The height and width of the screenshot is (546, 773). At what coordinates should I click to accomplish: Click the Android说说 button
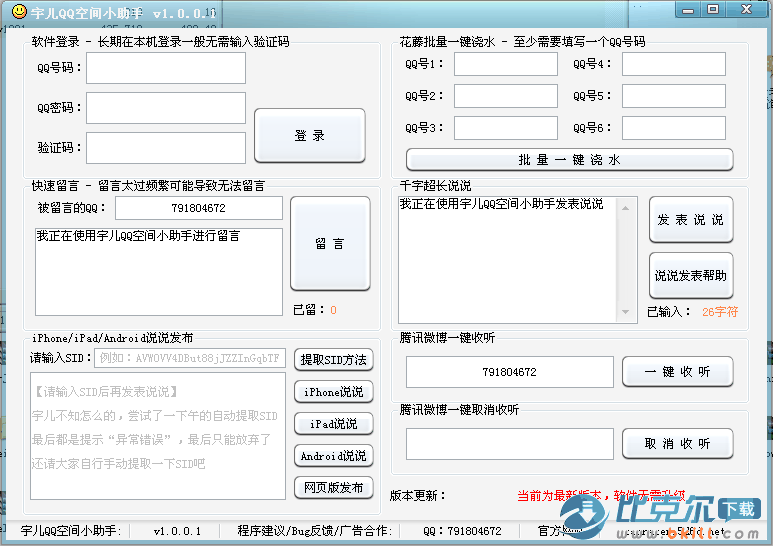click(334, 456)
